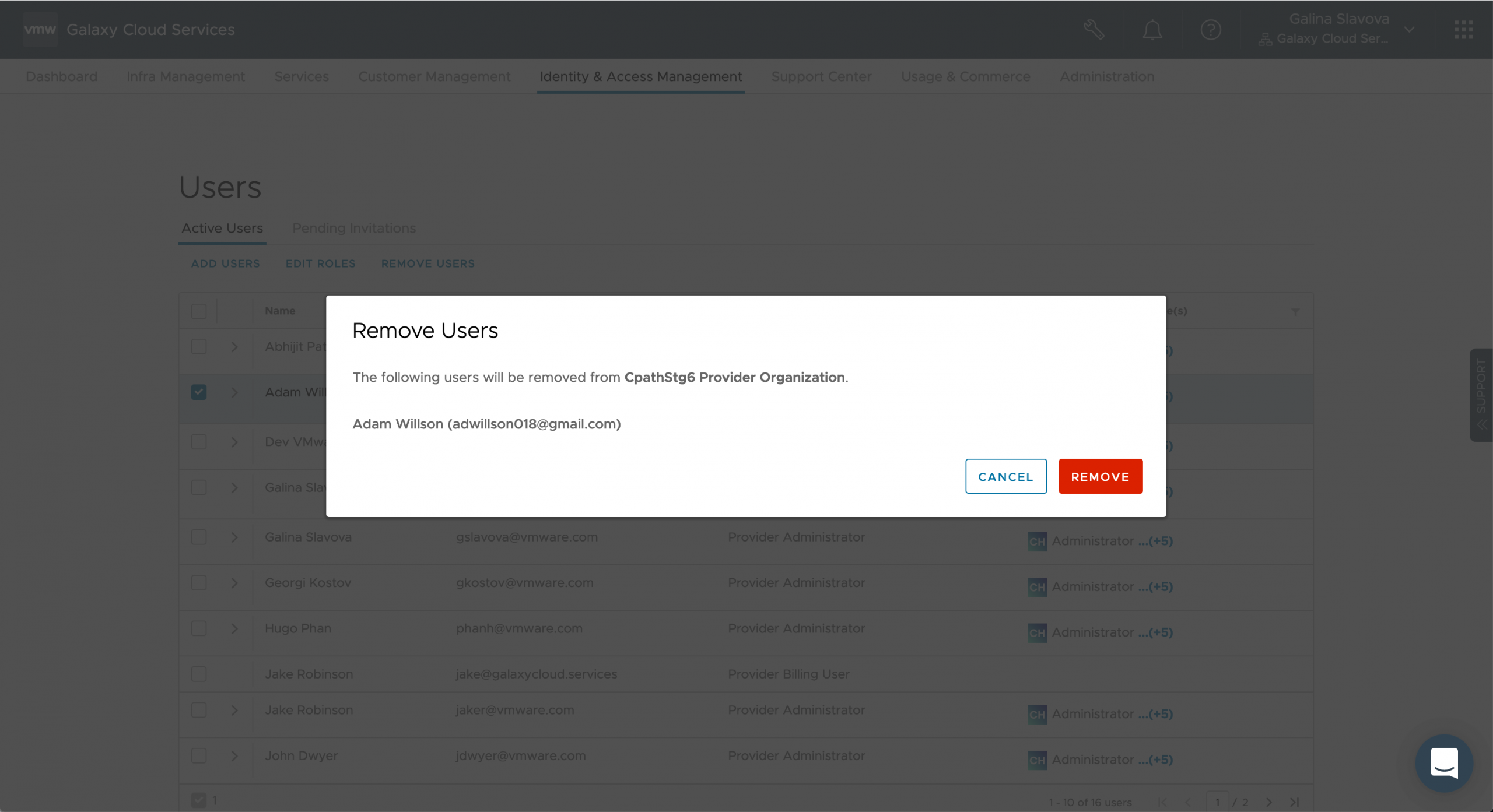The width and height of the screenshot is (1493, 812).
Task: Switch to Pending Invitations tab
Action: coord(354,229)
